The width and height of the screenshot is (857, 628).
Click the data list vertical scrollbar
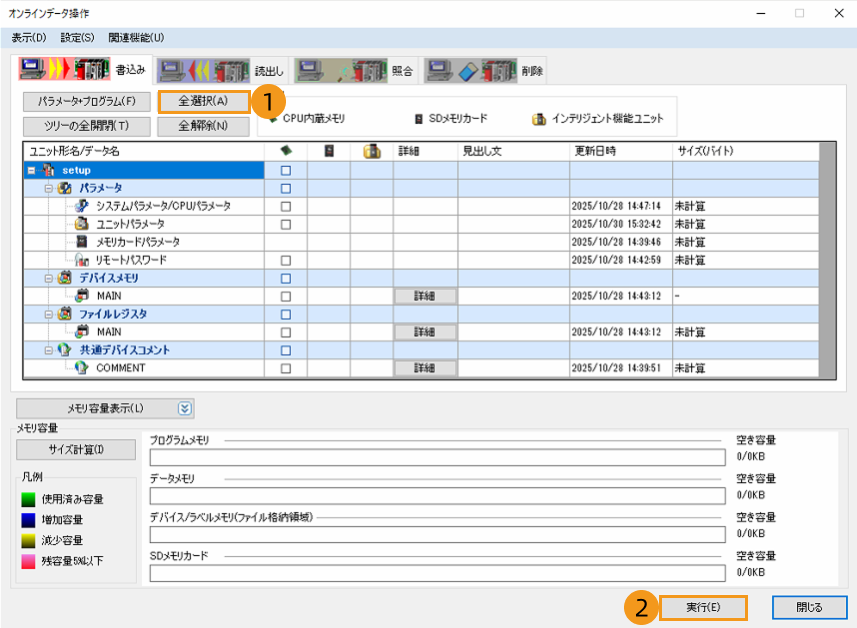click(826, 260)
